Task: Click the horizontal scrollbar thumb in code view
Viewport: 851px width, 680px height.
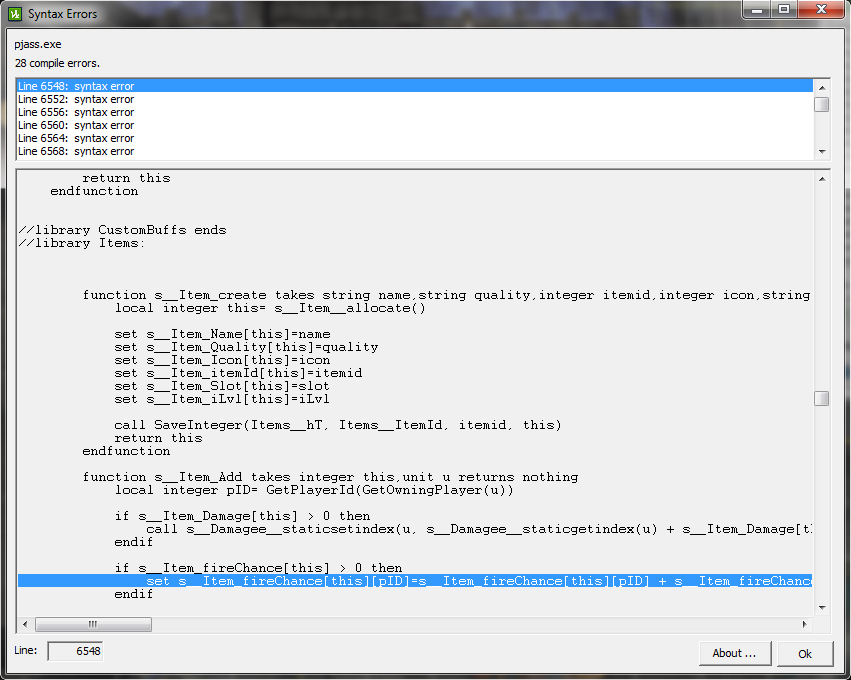Action: coord(93,625)
